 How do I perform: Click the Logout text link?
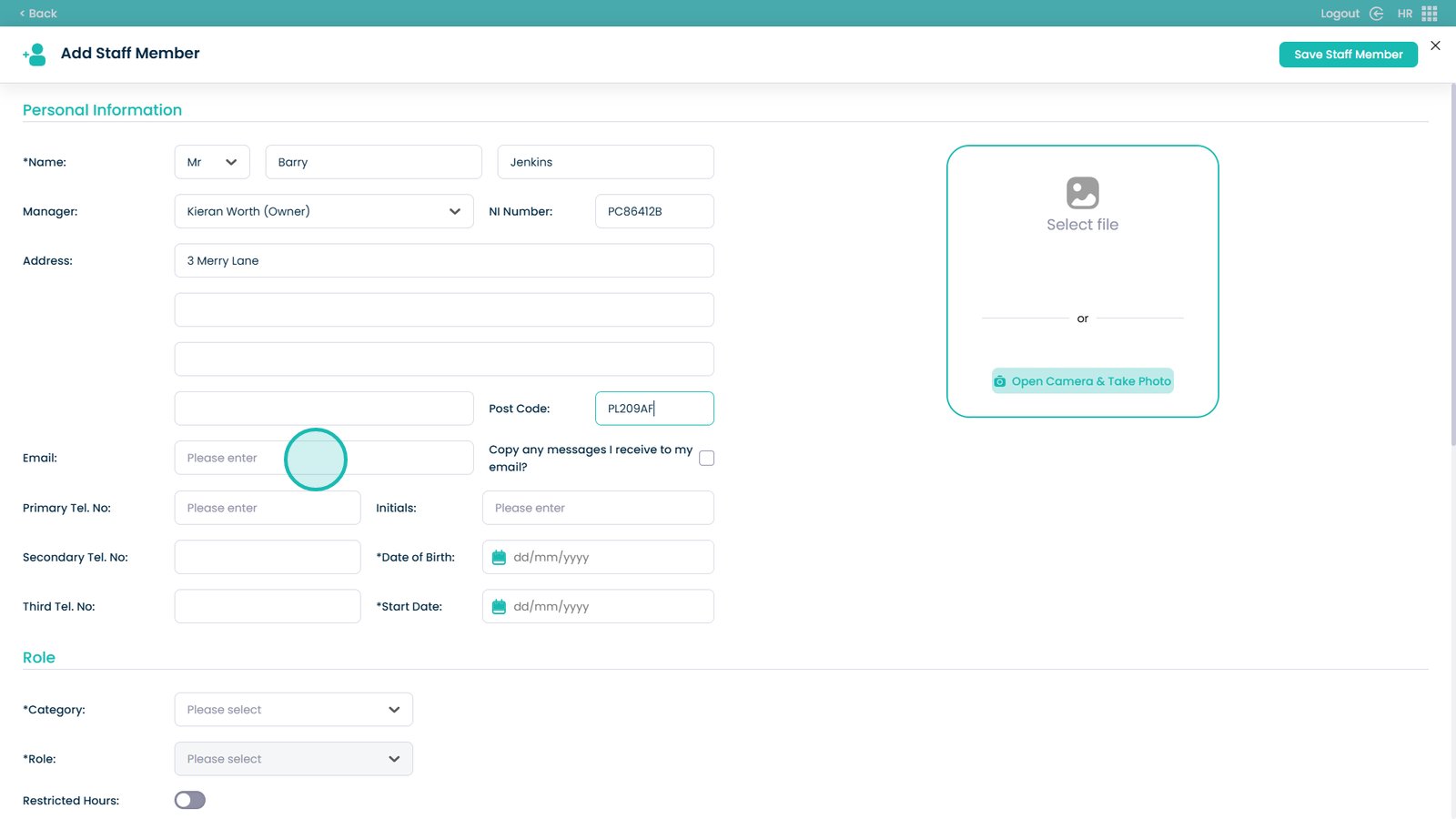click(x=1340, y=14)
